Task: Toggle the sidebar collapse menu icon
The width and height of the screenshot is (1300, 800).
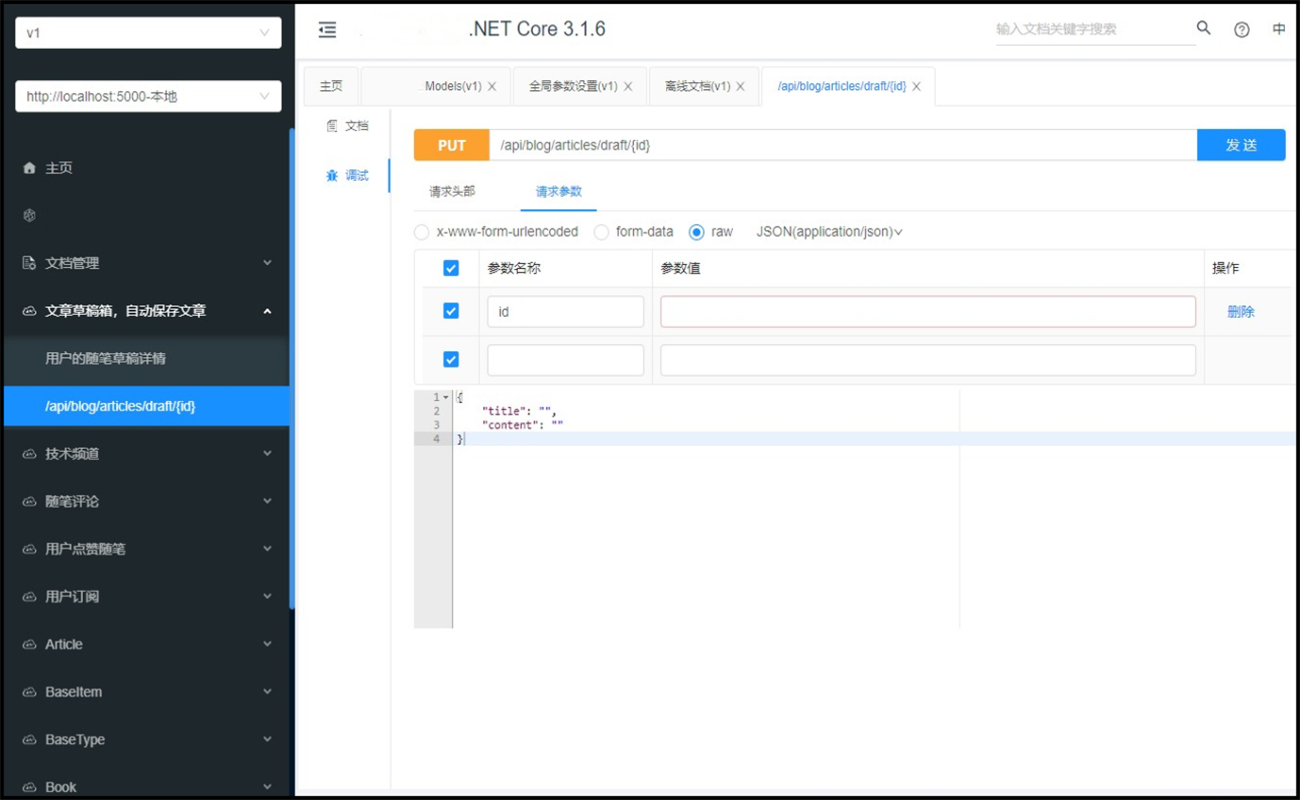Action: (x=327, y=30)
